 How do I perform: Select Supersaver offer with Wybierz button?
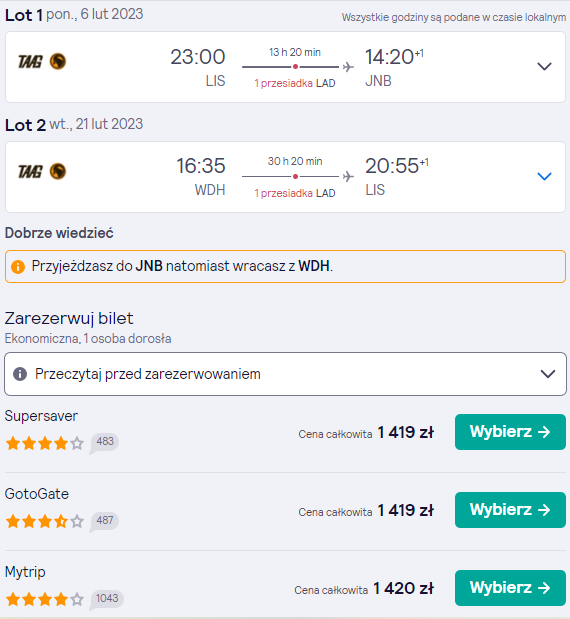click(x=510, y=432)
